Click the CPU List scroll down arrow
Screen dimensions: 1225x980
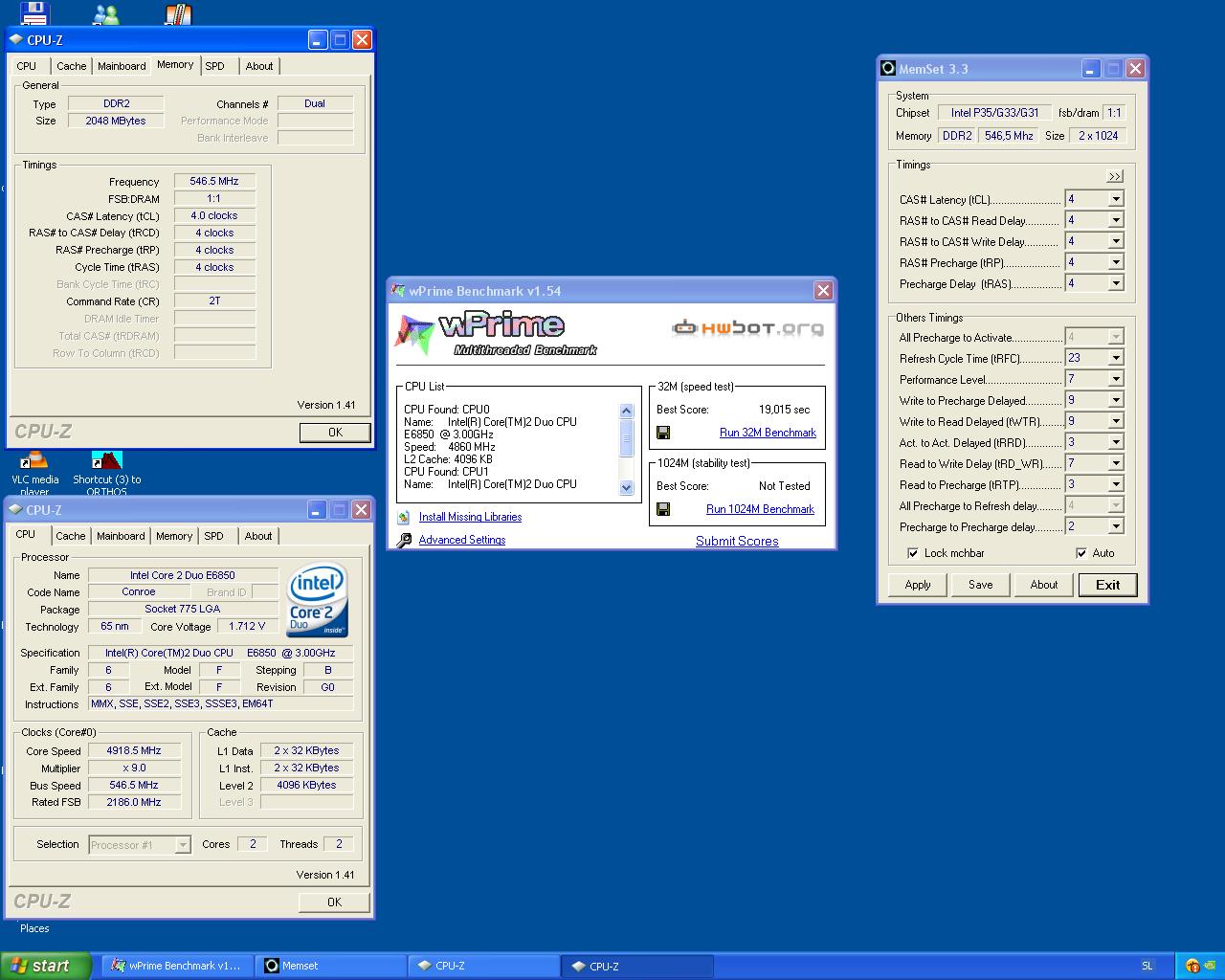[x=627, y=487]
